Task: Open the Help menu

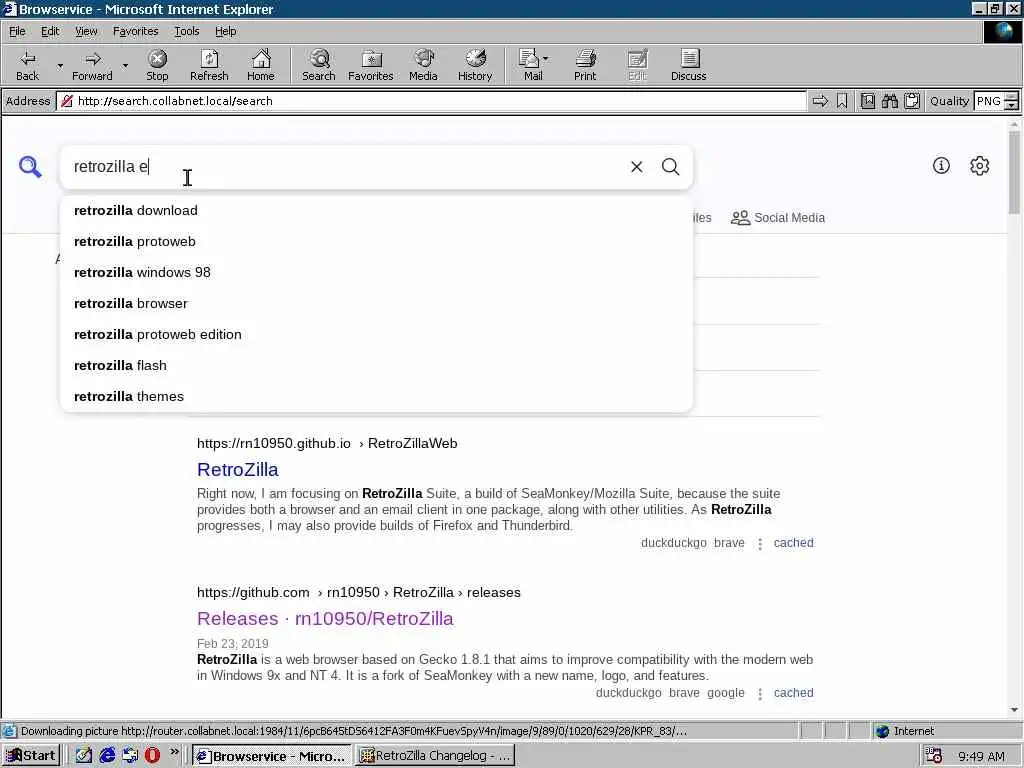Action: pos(225,31)
